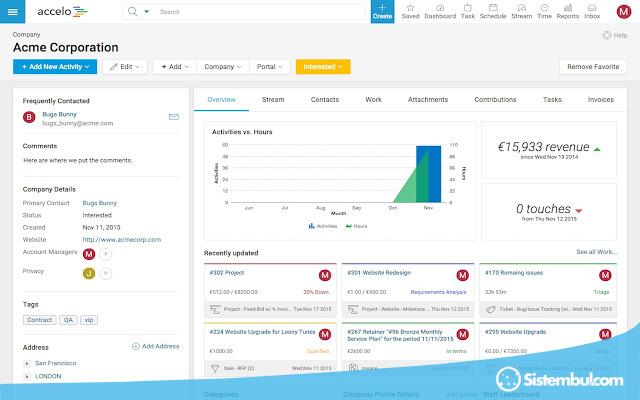This screenshot has width=640, height=400.
Task: Click M avatar on #301 Website Redesign card
Action: point(462,276)
